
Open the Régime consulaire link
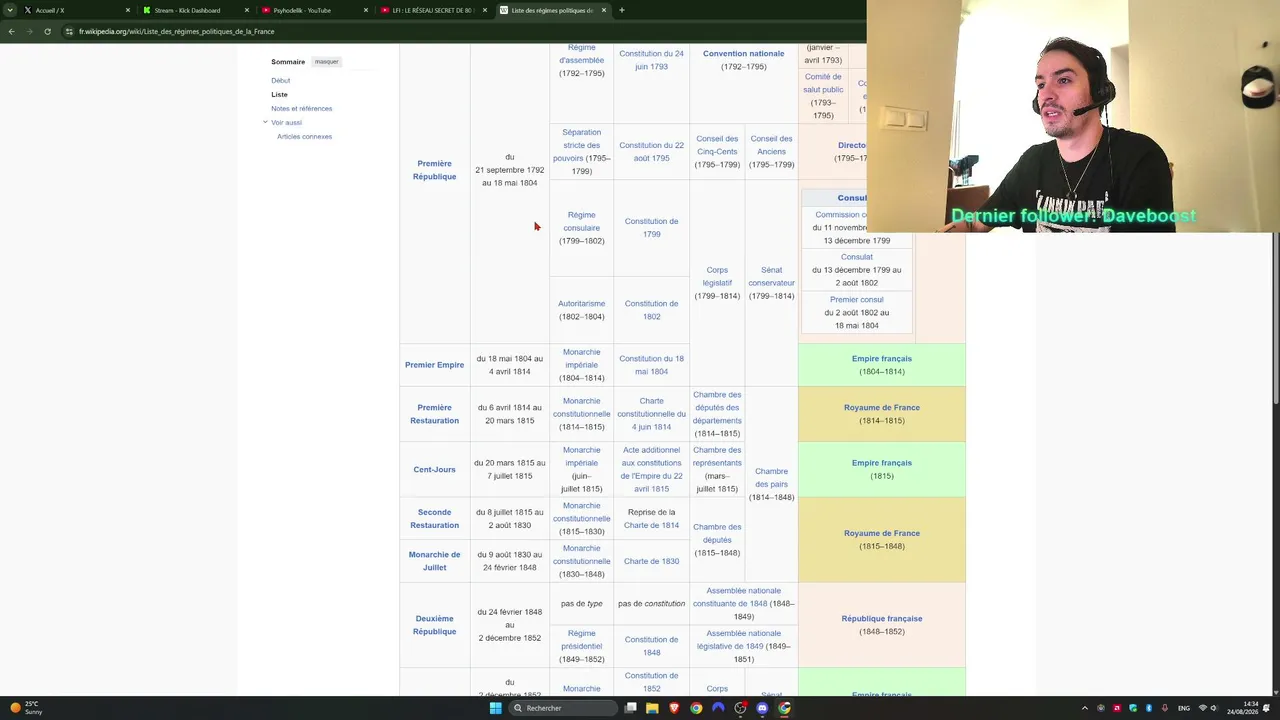click(581, 221)
